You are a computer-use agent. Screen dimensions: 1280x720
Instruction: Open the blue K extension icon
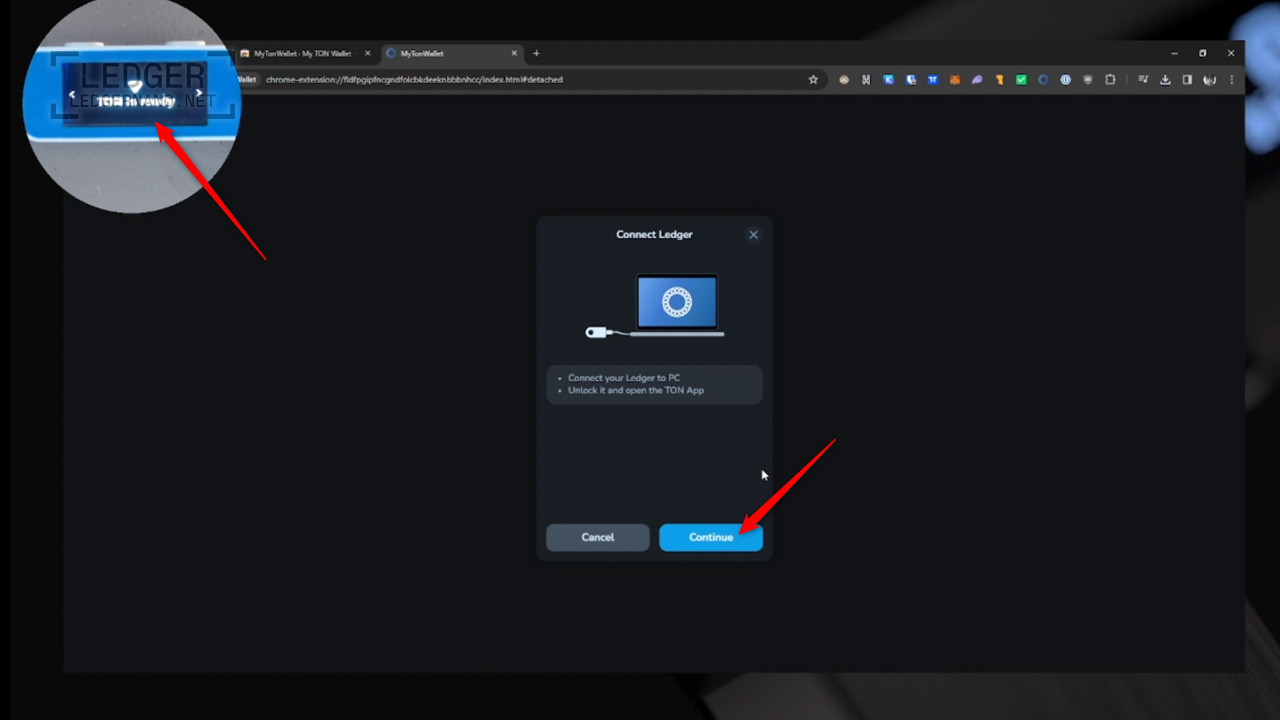point(888,80)
